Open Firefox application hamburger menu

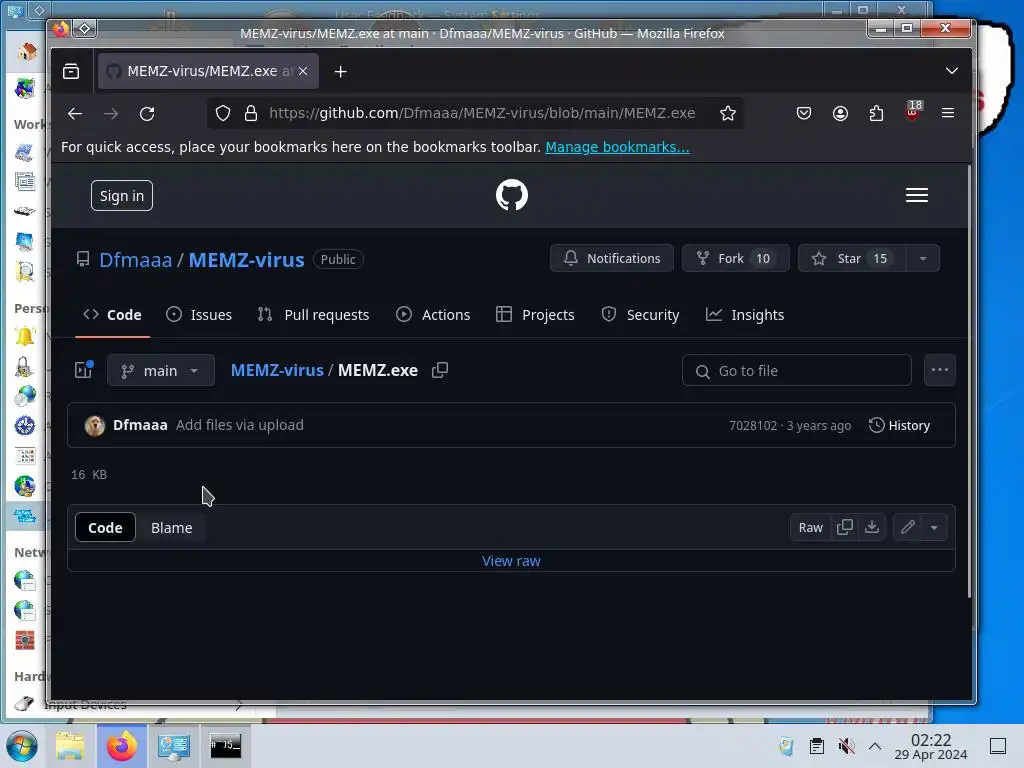[948, 113]
